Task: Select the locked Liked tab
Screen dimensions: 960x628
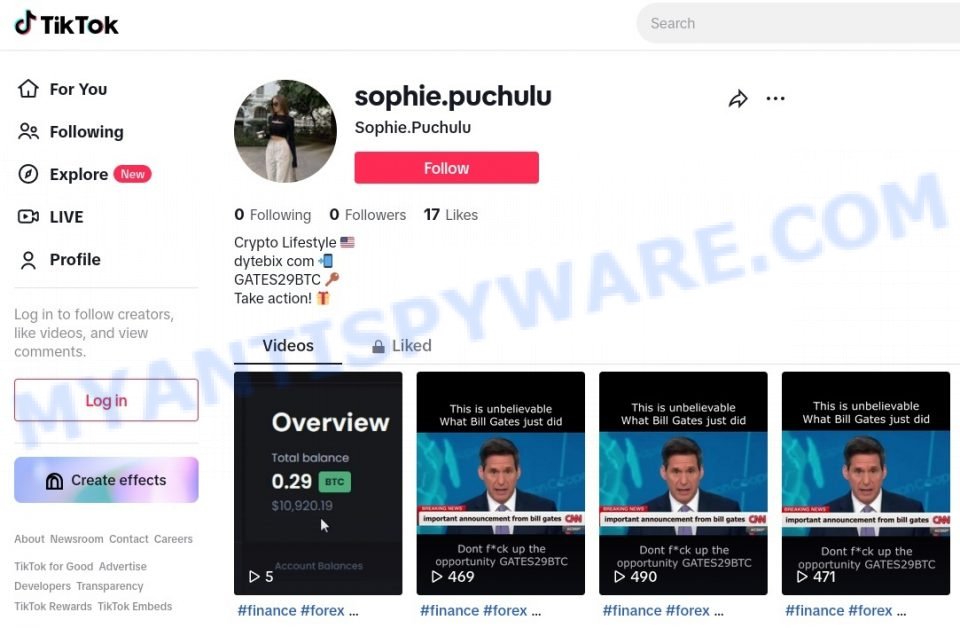Action: tap(402, 346)
